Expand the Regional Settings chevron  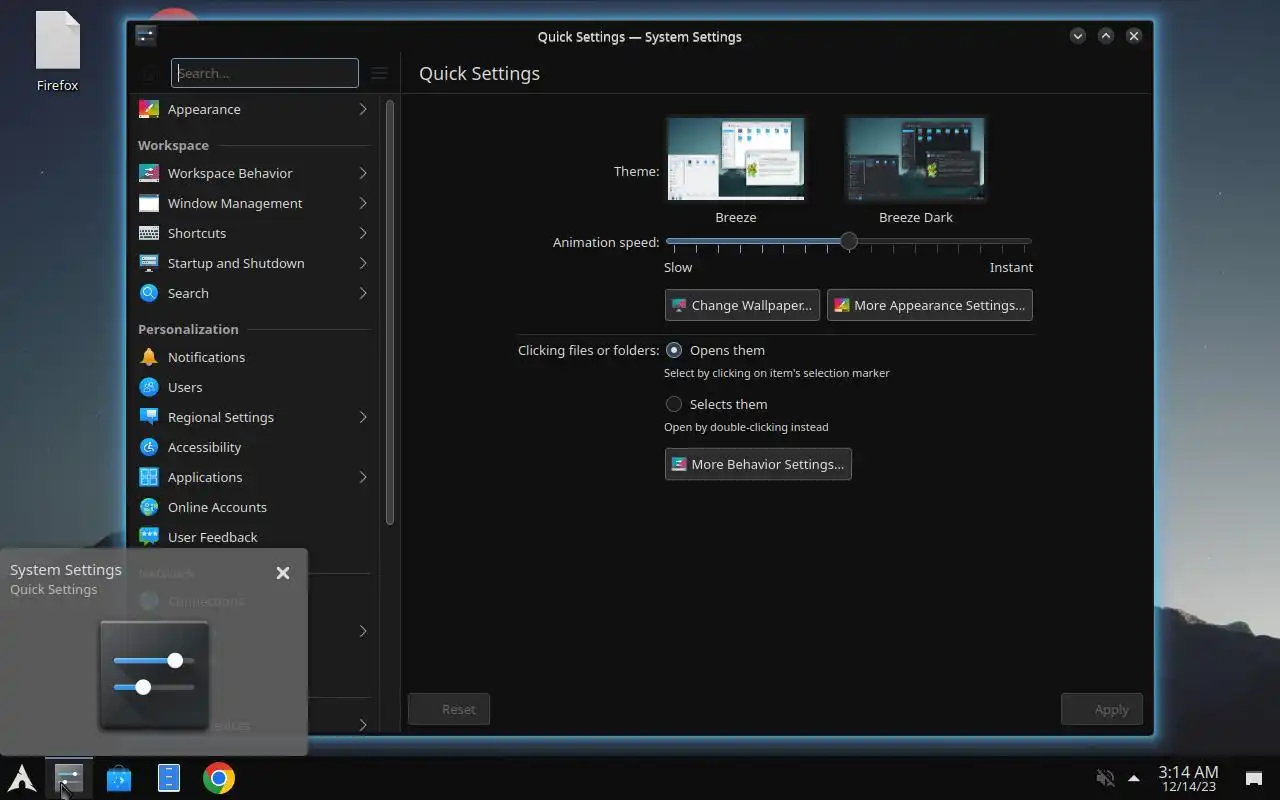[x=363, y=417]
